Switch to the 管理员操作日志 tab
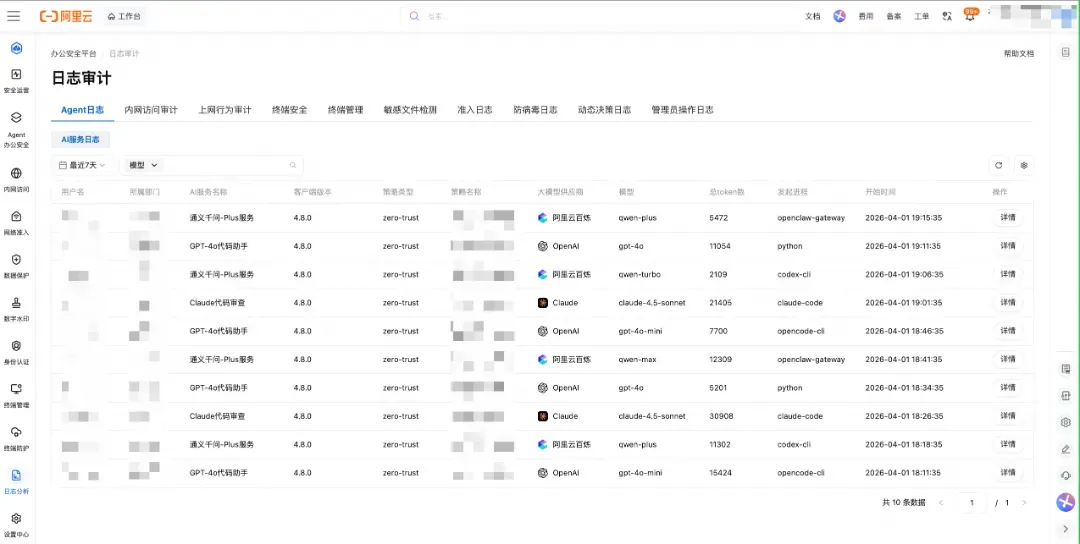The image size is (1080, 544). [x=682, y=109]
